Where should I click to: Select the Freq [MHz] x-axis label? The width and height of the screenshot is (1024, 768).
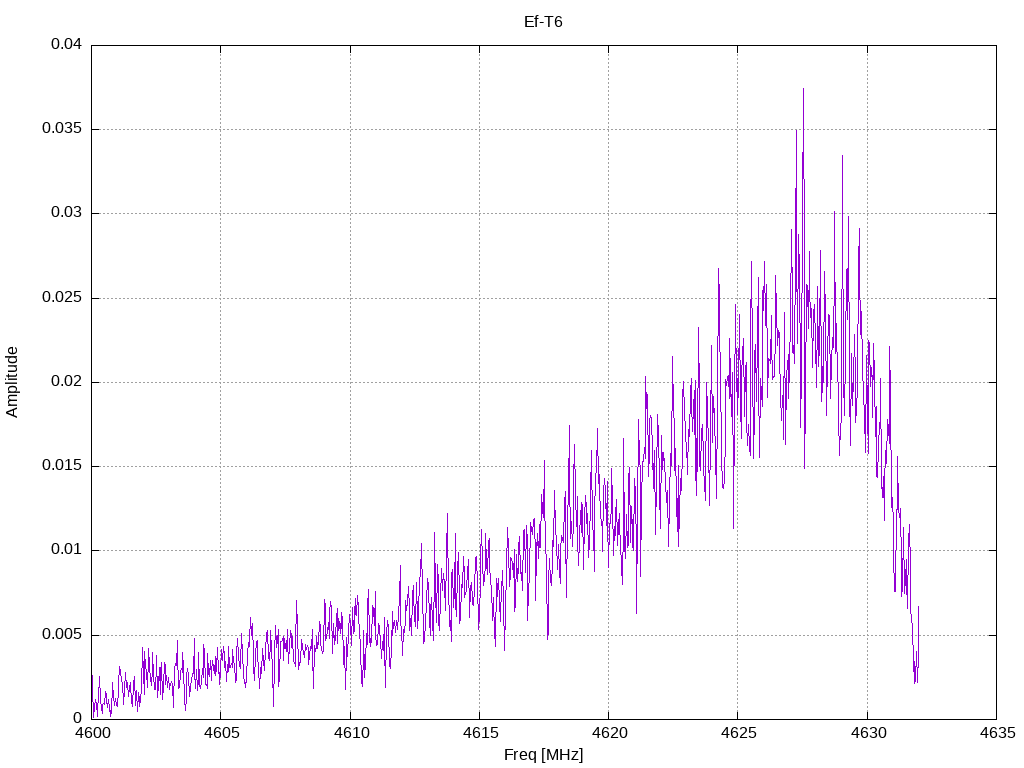coord(543,754)
